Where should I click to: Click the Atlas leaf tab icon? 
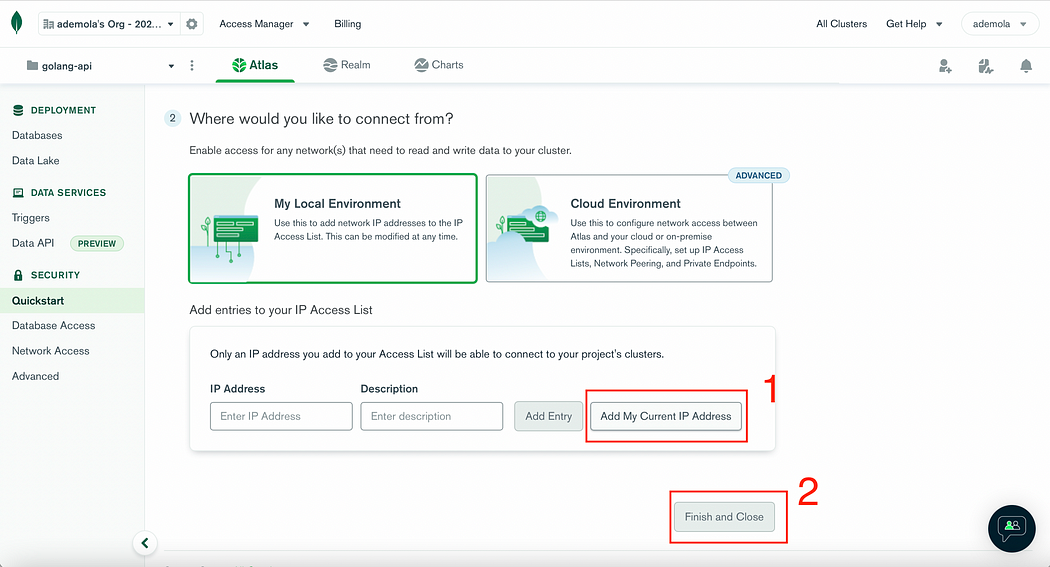tap(239, 65)
